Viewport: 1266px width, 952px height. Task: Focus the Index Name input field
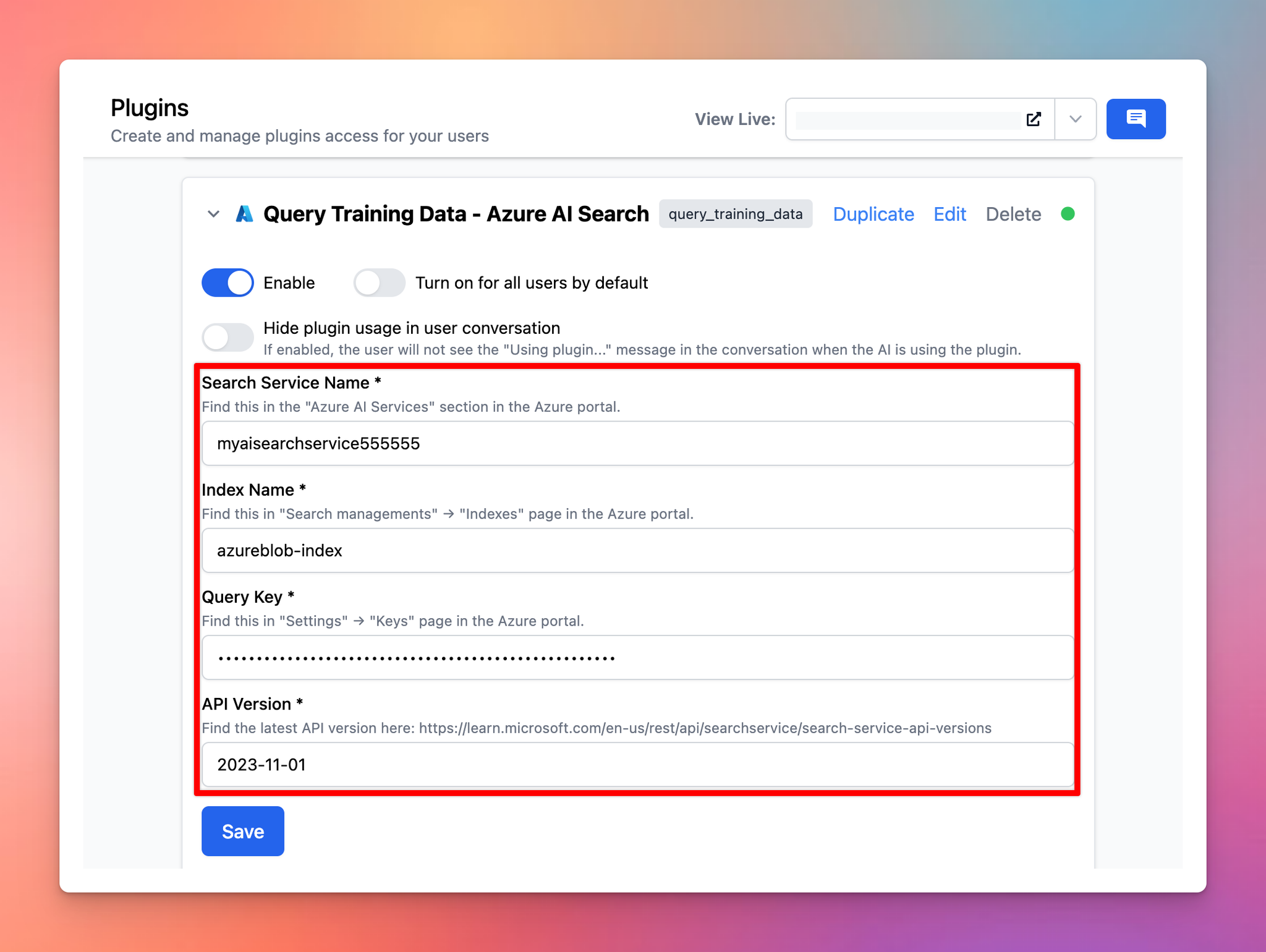point(637,550)
